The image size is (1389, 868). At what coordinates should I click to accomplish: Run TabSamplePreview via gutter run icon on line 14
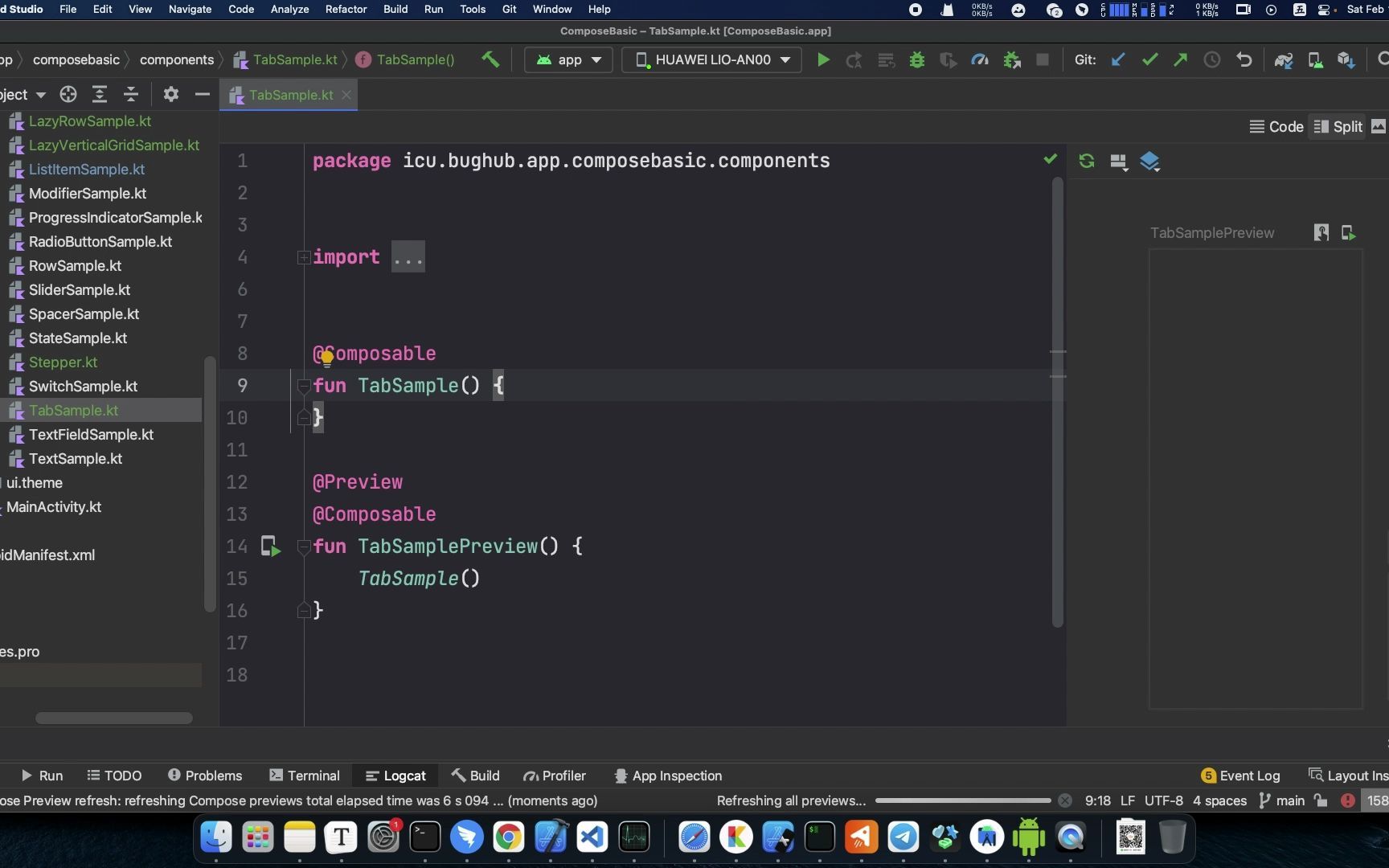pos(270,547)
